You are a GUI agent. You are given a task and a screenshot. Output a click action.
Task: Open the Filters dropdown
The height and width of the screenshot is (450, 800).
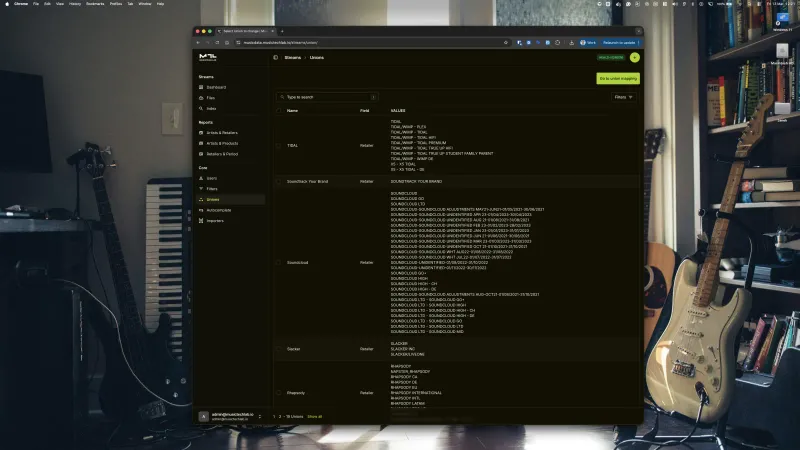point(623,97)
